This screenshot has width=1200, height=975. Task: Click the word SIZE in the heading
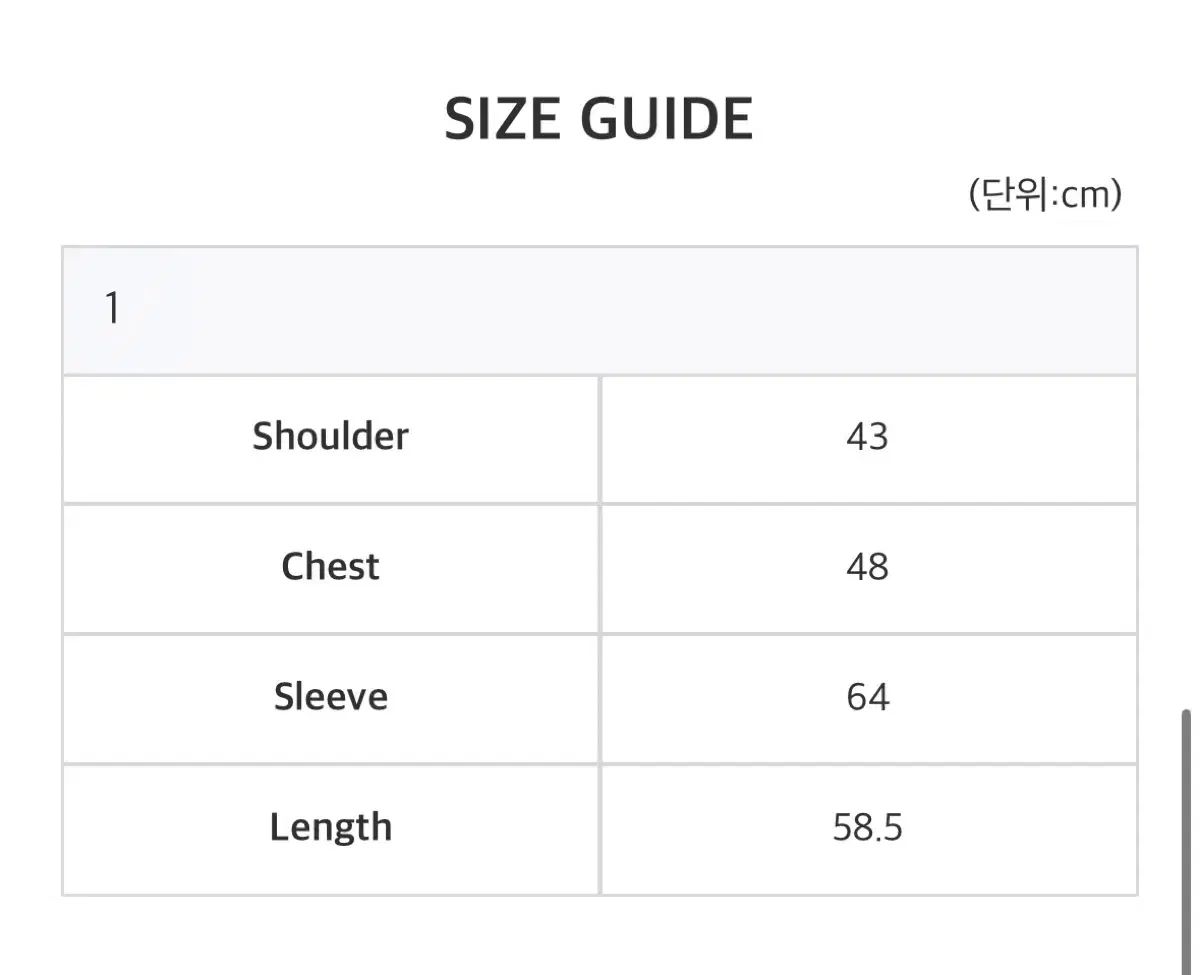point(502,120)
